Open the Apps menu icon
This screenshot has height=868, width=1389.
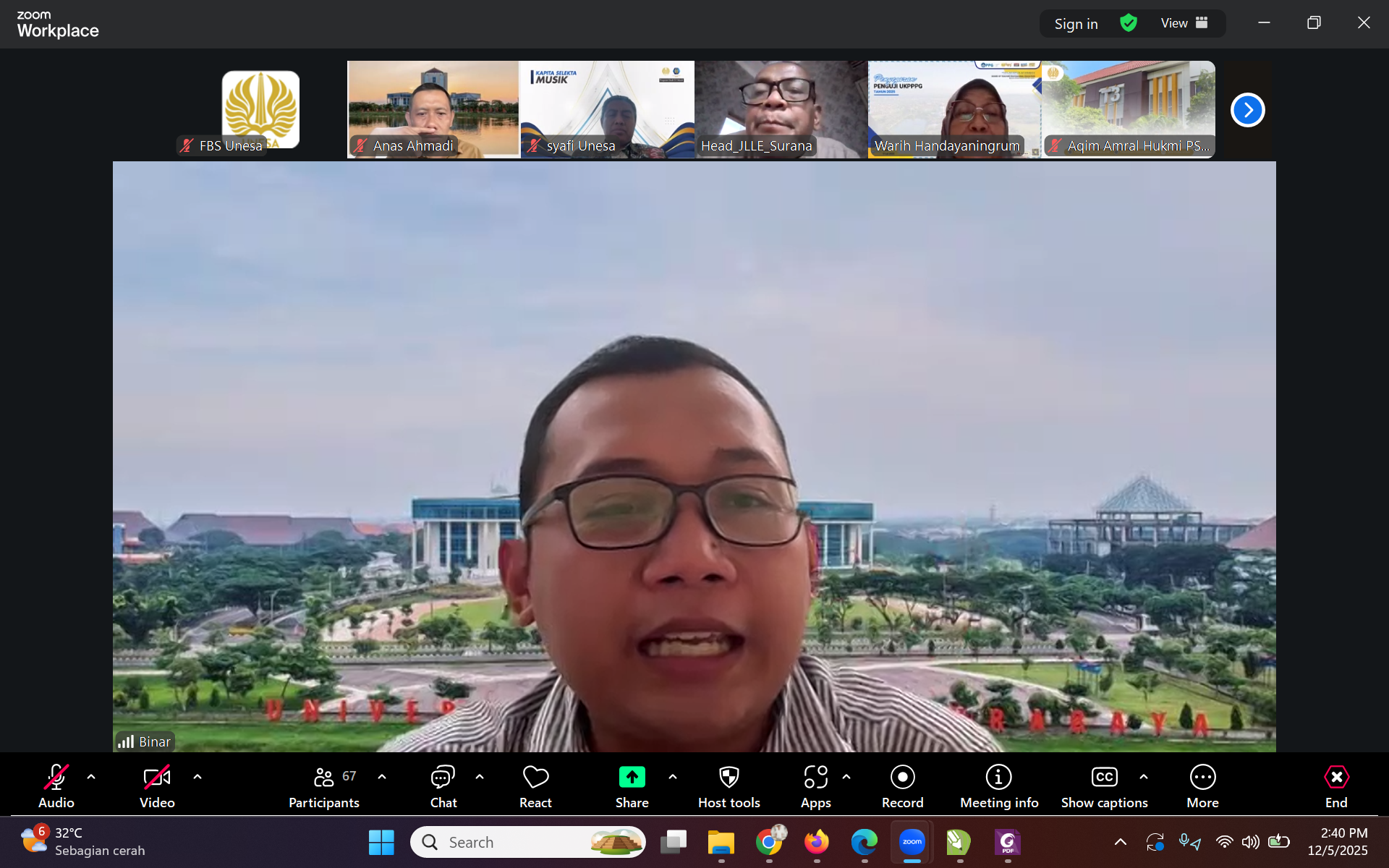(815, 785)
